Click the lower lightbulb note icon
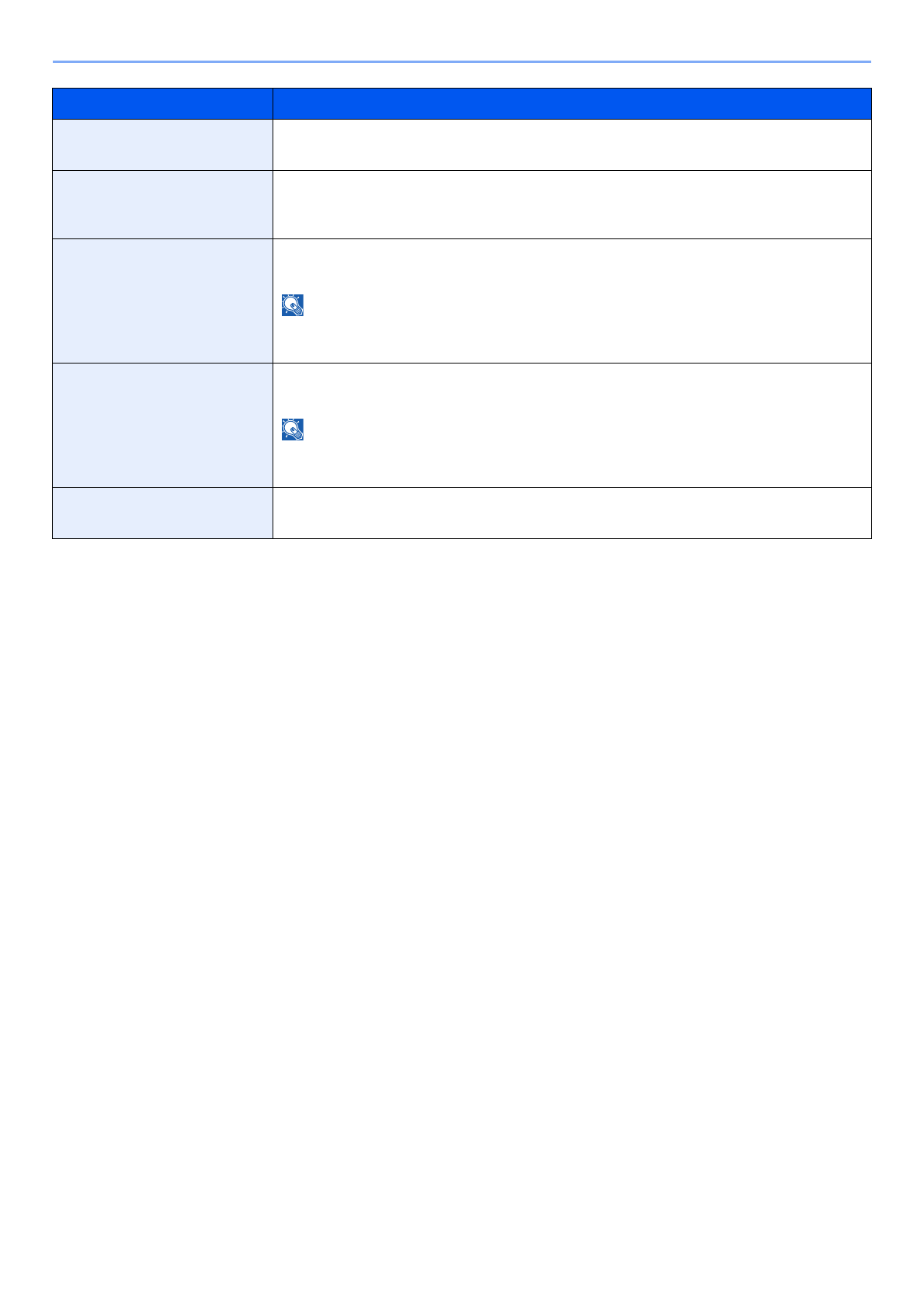 point(293,430)
